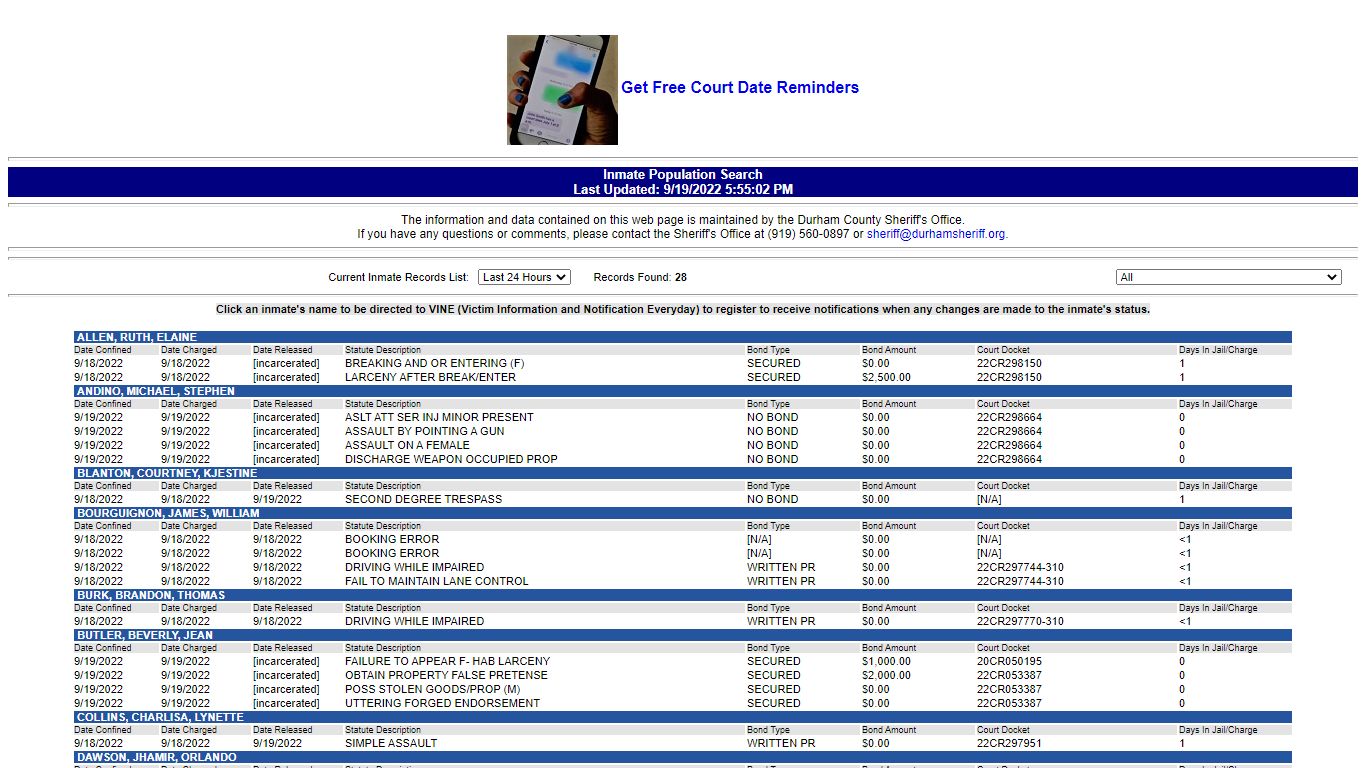The height and width of the screenshot is (768, 1366).
Task: Select ASSAULT ON A FEMALE charge text
Action: click(x=407, y=445)
